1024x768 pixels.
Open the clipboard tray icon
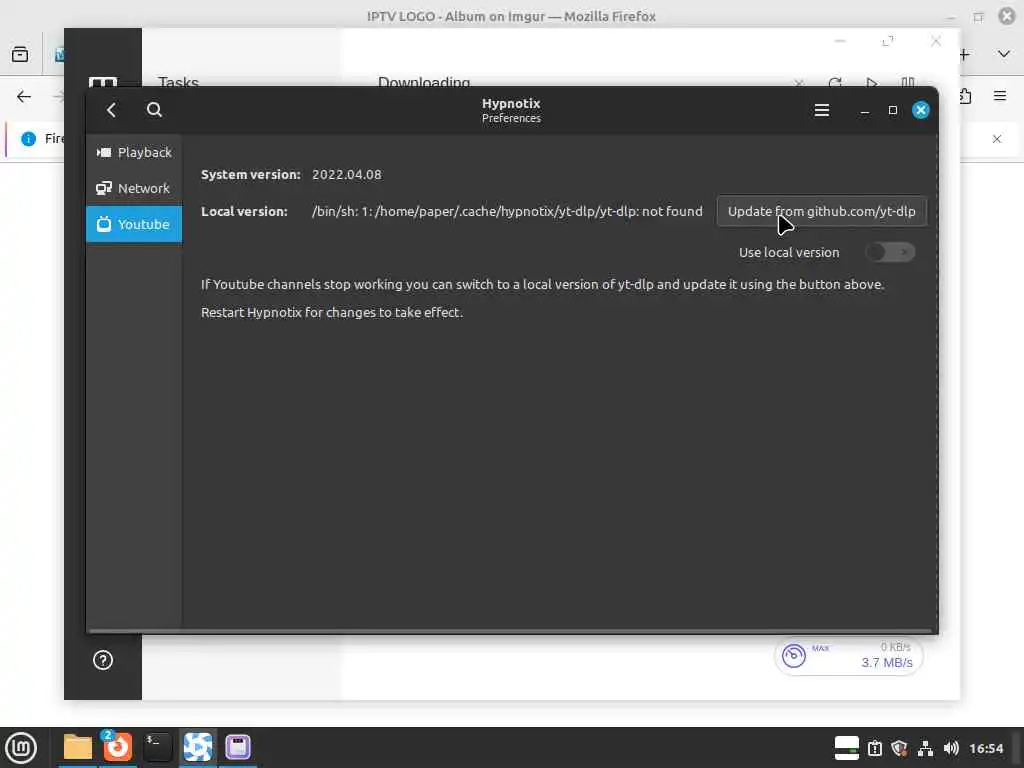coord(875,748)
